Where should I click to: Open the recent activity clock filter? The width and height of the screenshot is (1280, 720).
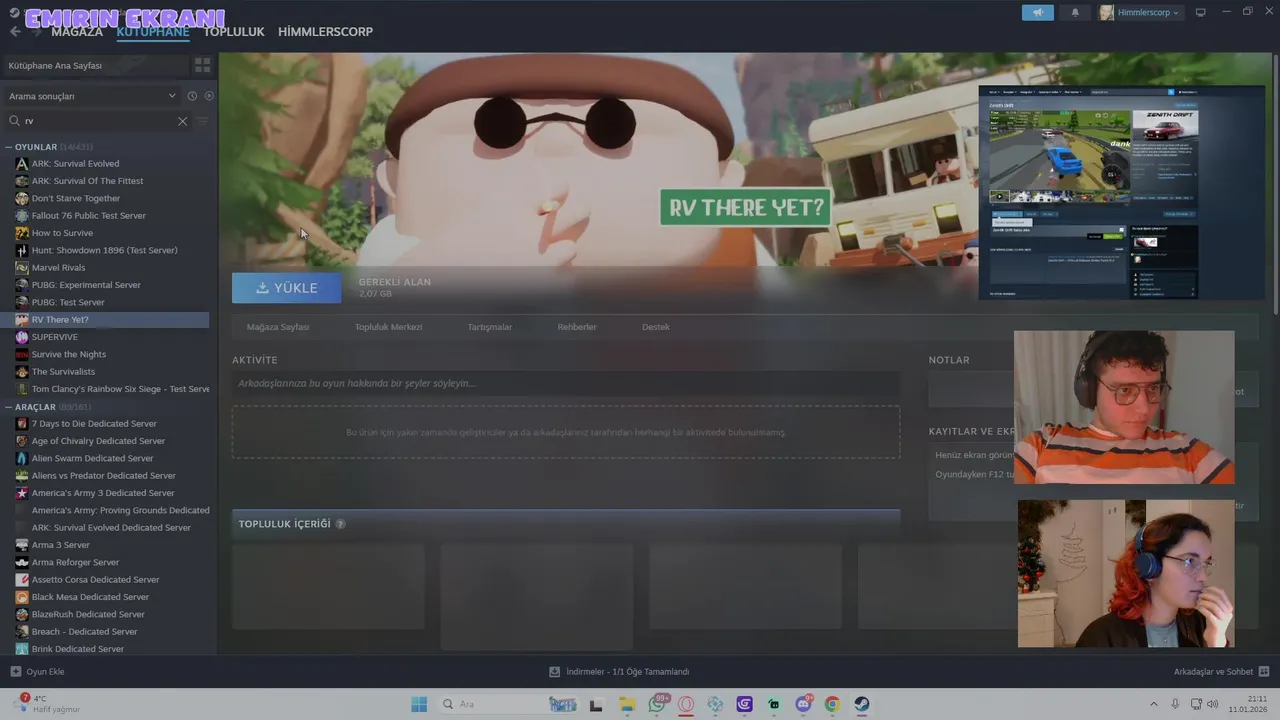(192, 96)
